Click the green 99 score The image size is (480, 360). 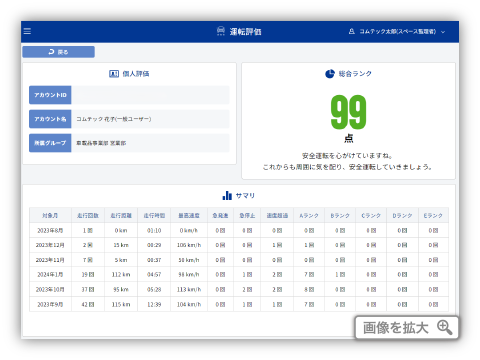tap(348, 112)
